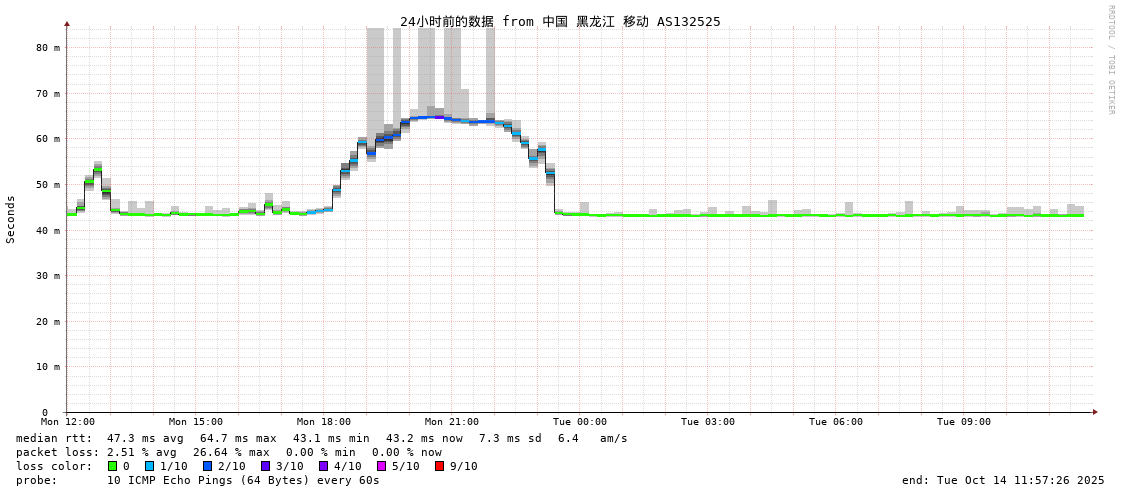
Task: Choose the magenta 5/10 loss swatch
Action: click(x=382, y=466)
